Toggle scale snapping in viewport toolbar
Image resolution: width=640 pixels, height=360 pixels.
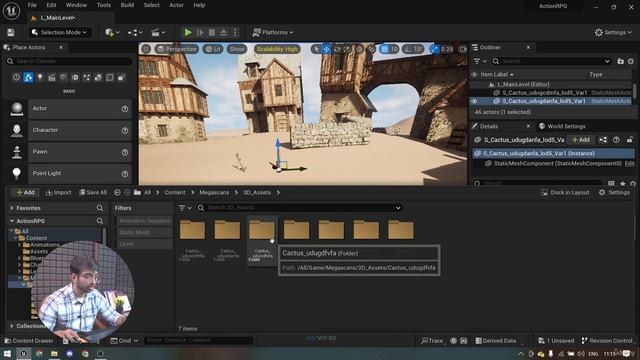(435, 49)
